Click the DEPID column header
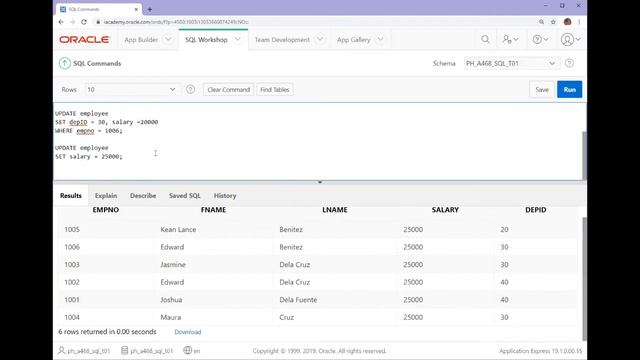 click(x=536, y=210)
